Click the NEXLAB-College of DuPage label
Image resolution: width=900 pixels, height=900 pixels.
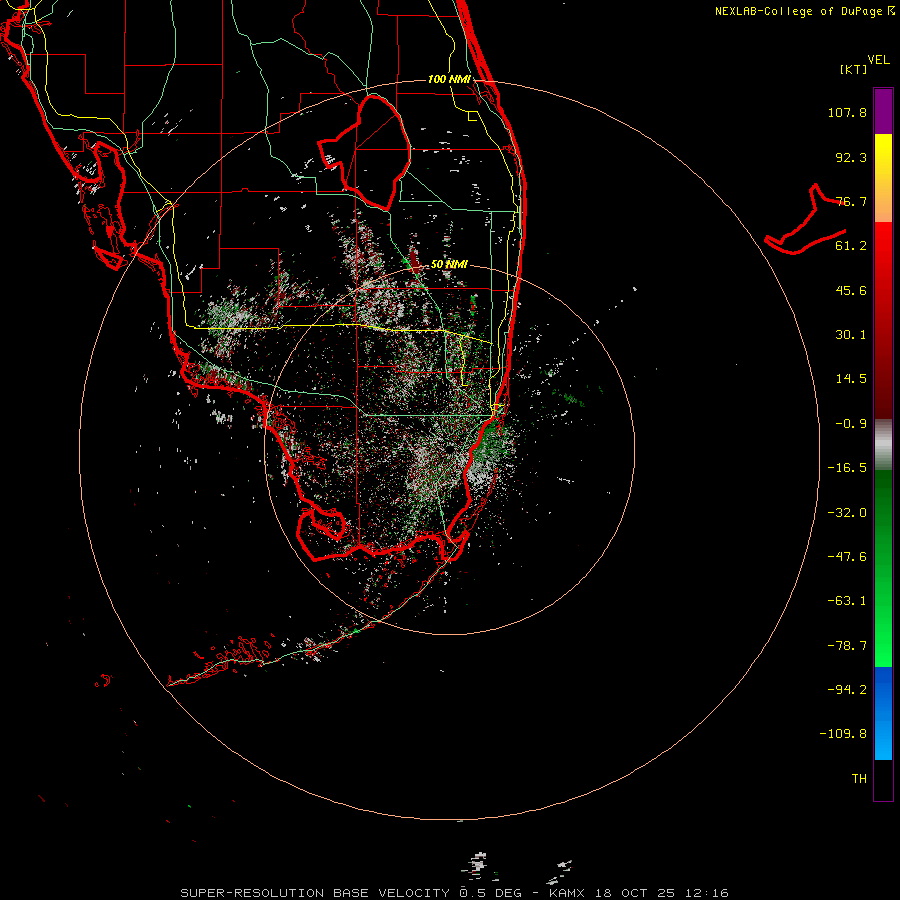click(804, 11)
